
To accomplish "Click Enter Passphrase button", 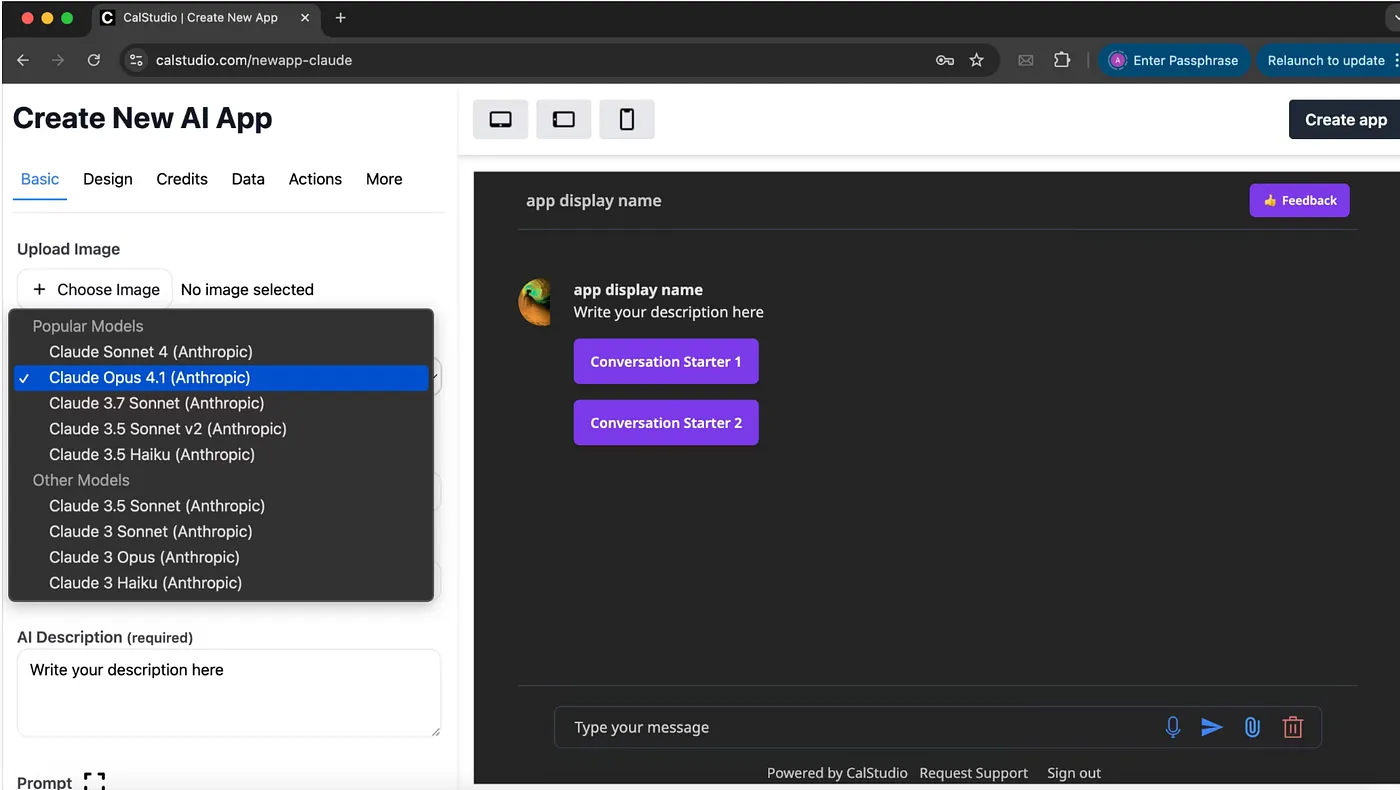I will coord(1175,60).
